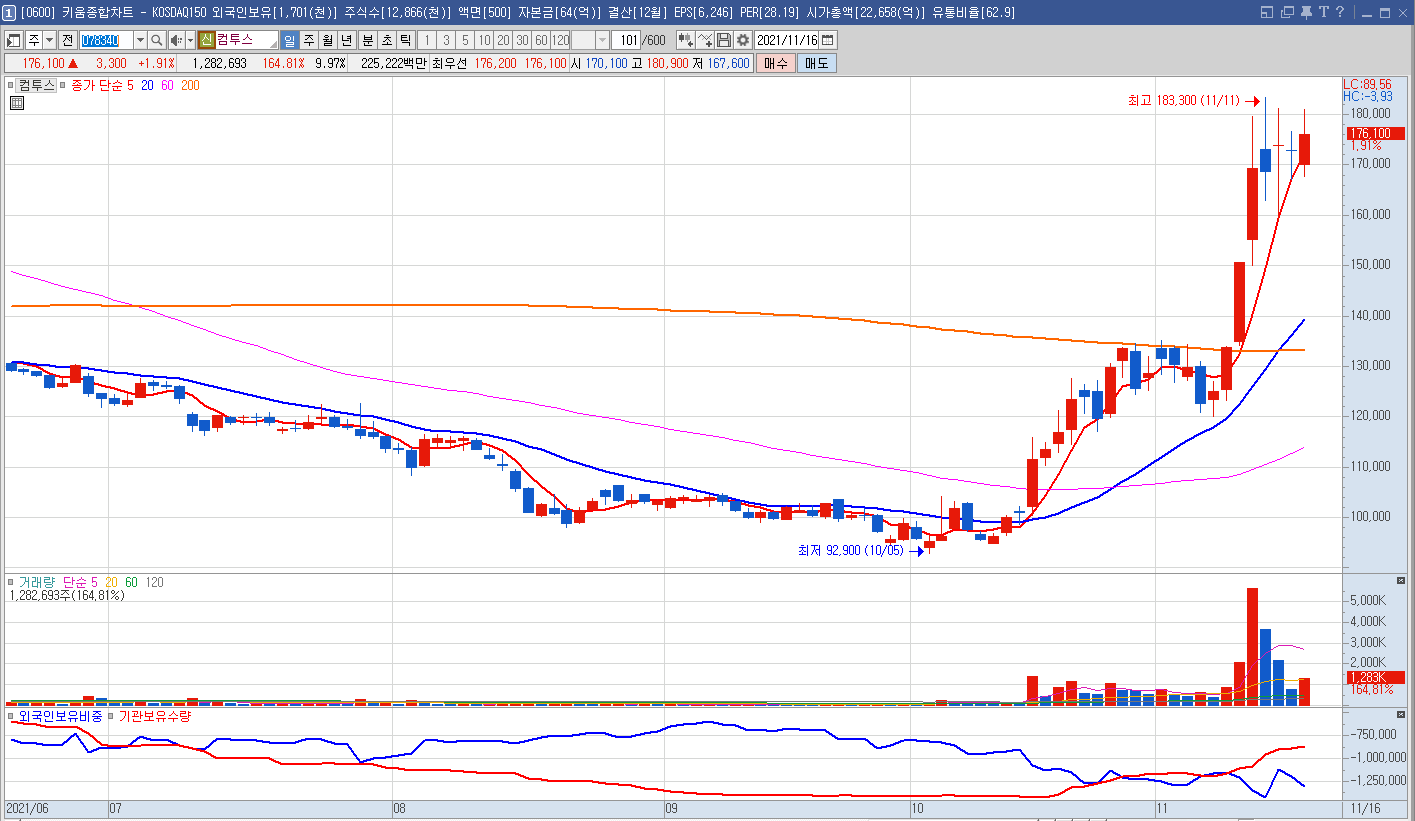Click the pin window icon in title bar

pyautogui.click(x=1306, y=12)
